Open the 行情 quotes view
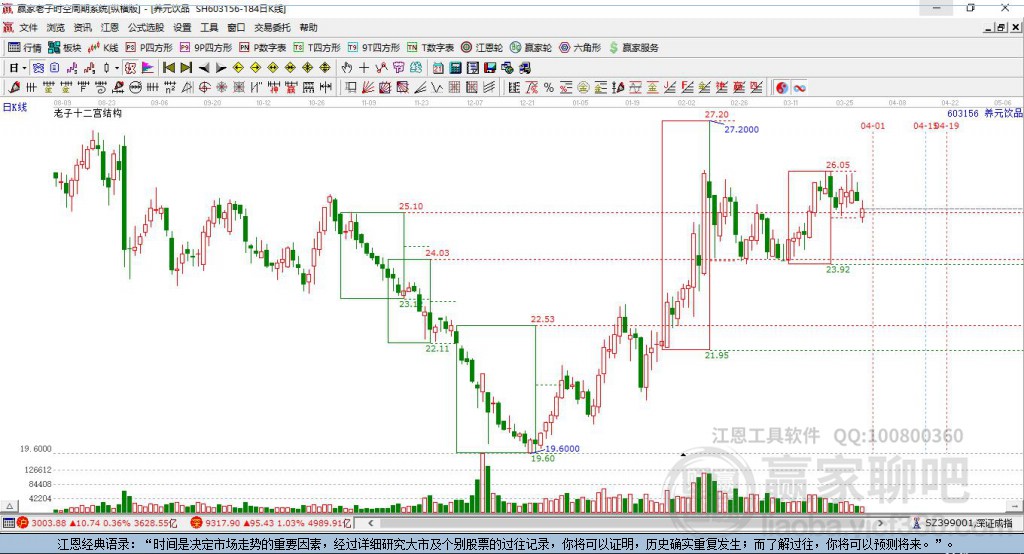 point(25,48)
